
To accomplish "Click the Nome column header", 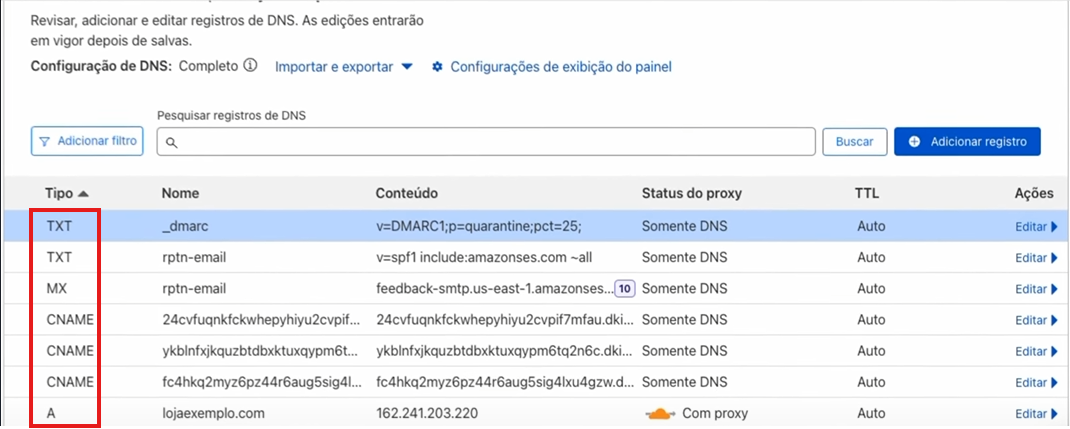I will 180,194.
